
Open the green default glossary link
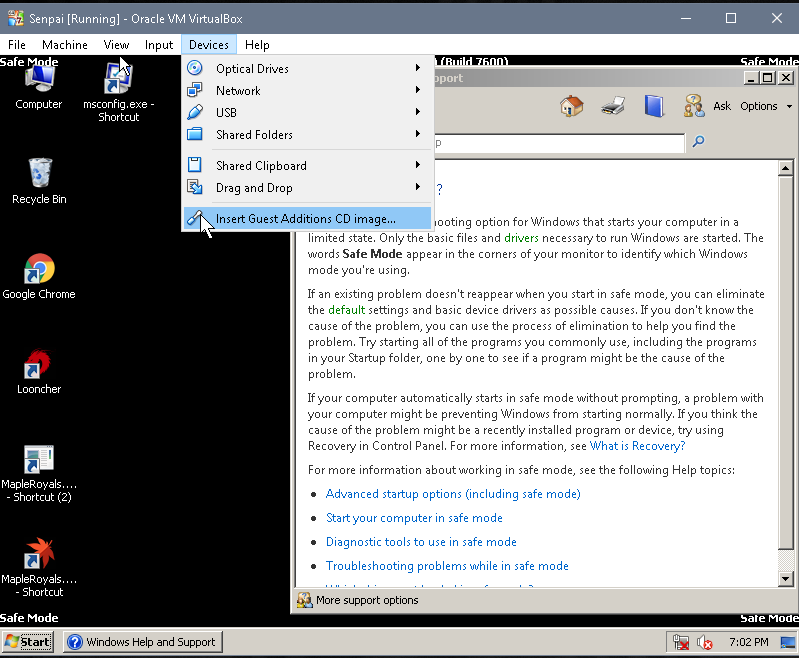pos(347,310)
